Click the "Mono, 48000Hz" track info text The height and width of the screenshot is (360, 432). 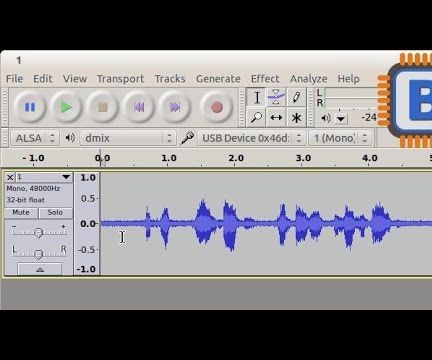tap(33, 189)
